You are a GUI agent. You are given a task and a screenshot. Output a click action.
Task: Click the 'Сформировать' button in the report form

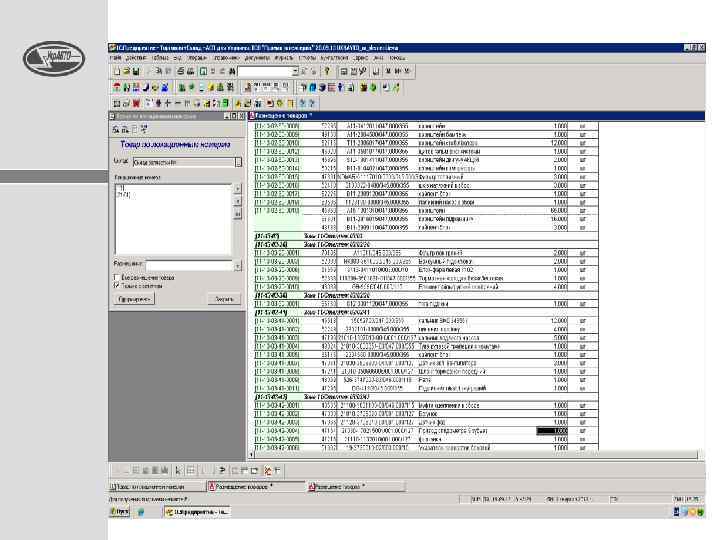point(134,299)
